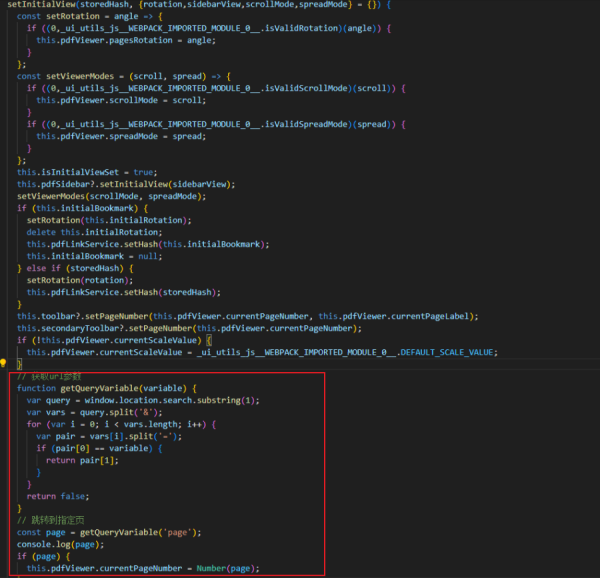Image resolution: width=600 pixels, height=578 pixels.
Task: Click 'this.isInitialViewSet = true;' line
Action: point(87,172)
